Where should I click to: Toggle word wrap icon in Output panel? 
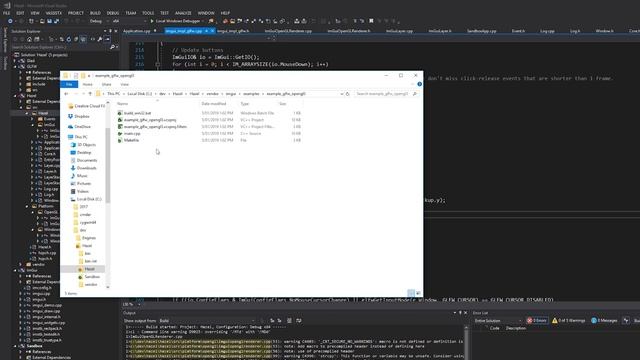point(299,321)
